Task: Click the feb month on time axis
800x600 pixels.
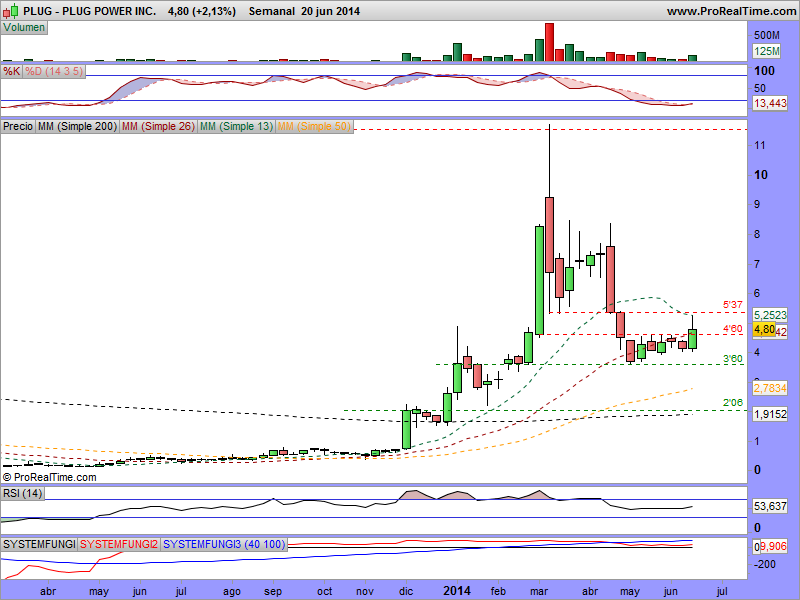Action: coord(498,591)
